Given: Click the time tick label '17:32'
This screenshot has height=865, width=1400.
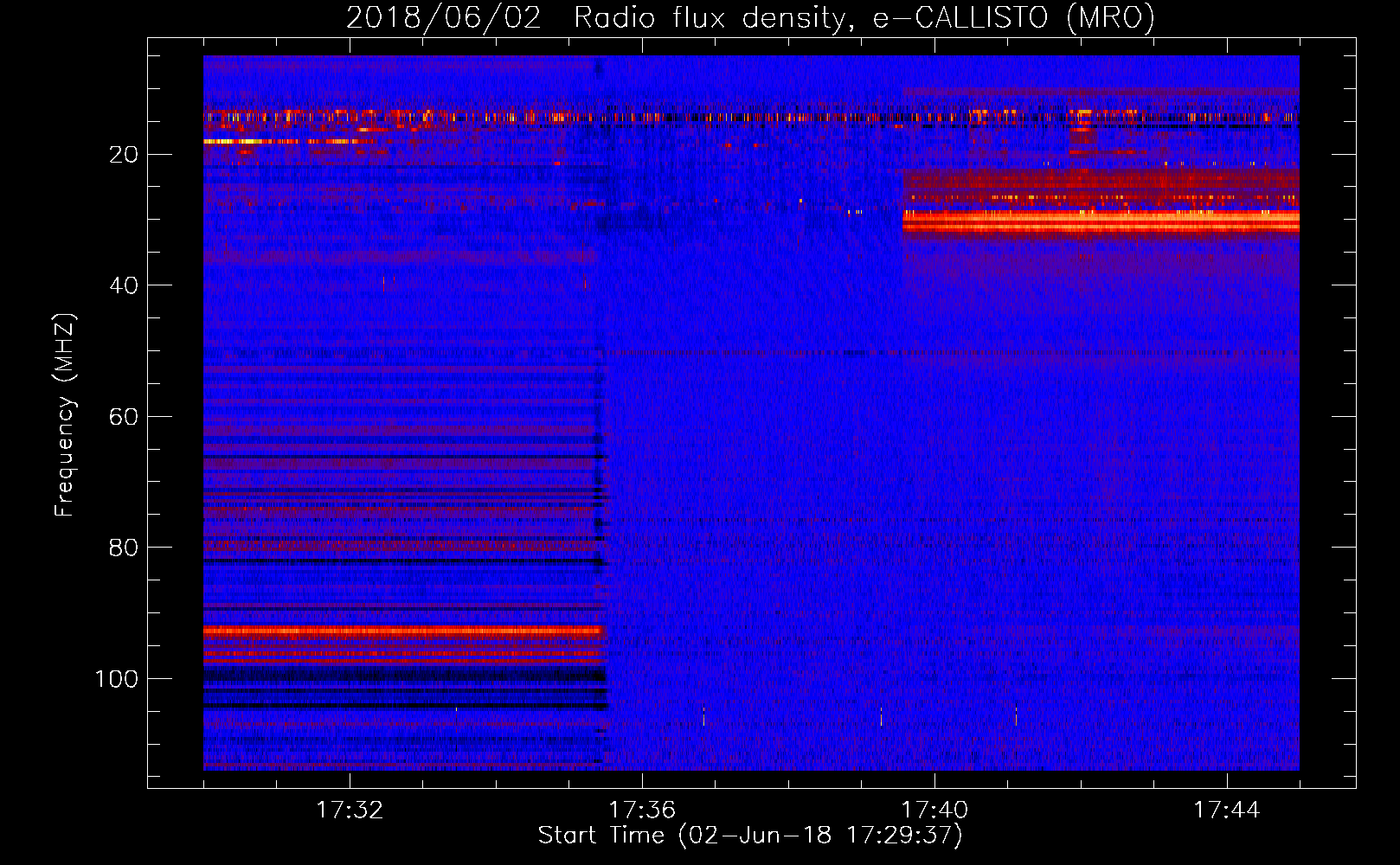Looking at the screenshot, I should tap(350, 811).
